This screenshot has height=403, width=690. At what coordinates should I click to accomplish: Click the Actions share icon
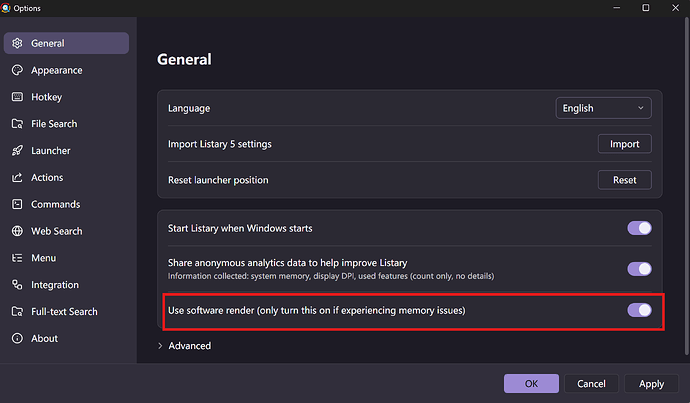coord(17,177)
